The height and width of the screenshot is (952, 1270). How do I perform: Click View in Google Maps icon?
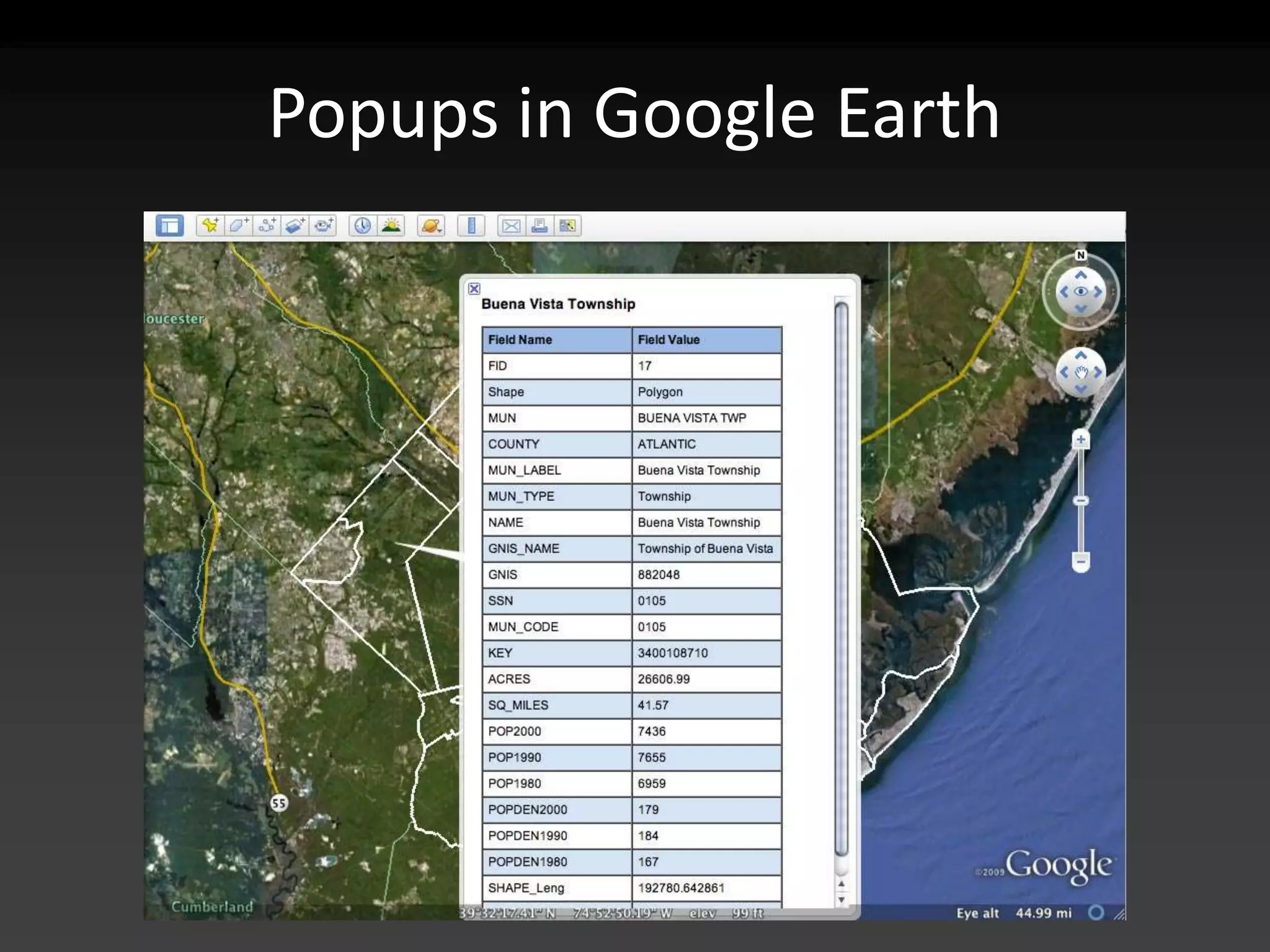[567, 226]
